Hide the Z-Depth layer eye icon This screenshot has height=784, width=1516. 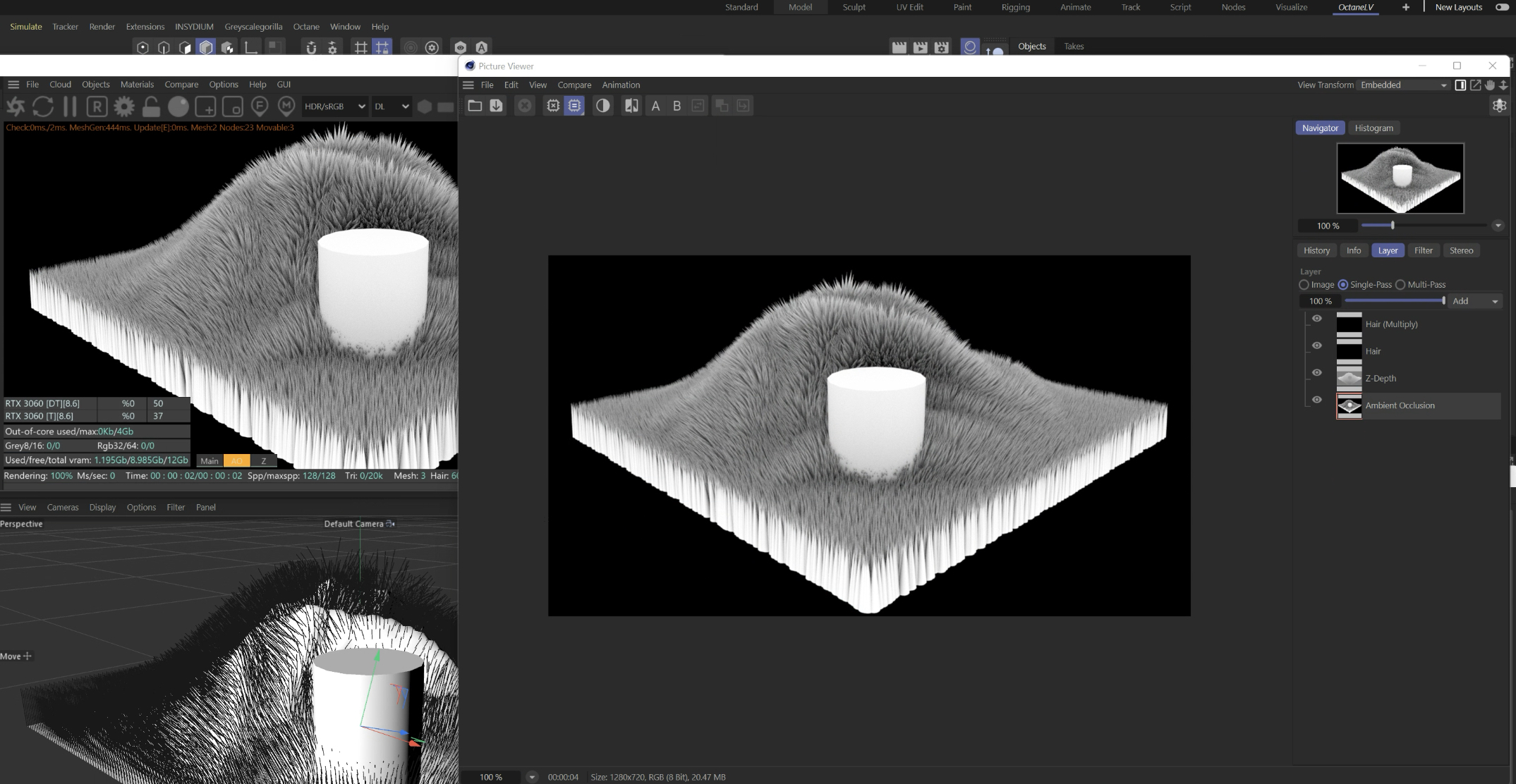1316,372
